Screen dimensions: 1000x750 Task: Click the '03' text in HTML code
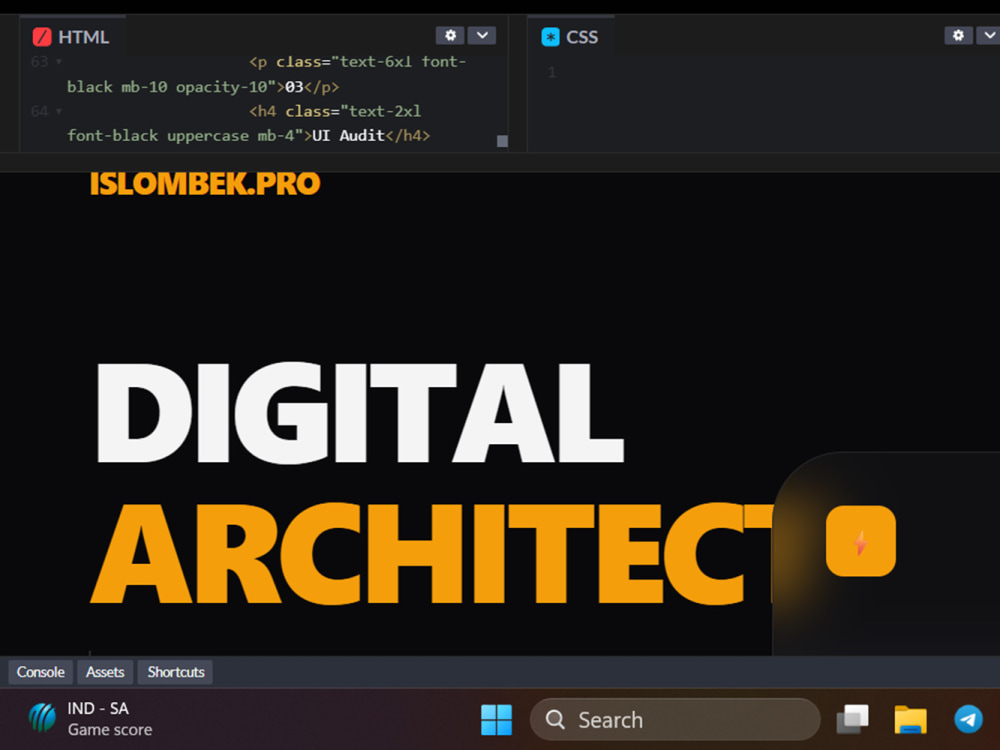294,87
